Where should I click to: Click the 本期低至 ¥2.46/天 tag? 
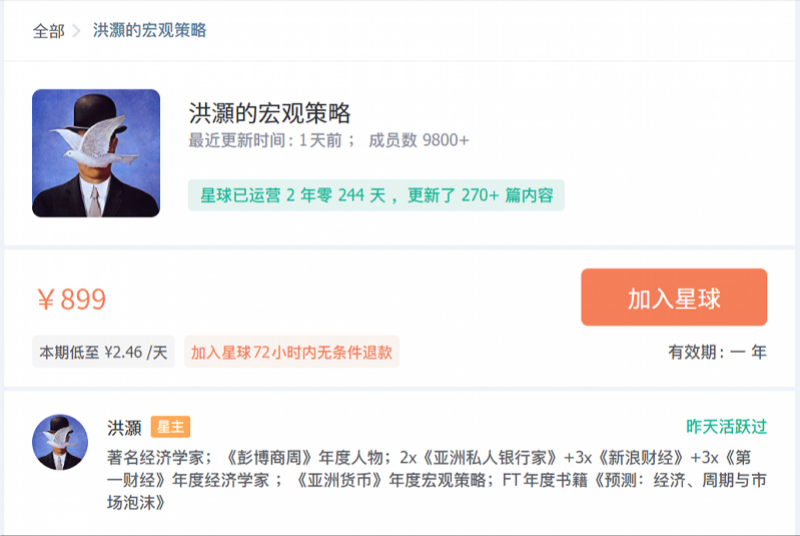pos(104,352)
